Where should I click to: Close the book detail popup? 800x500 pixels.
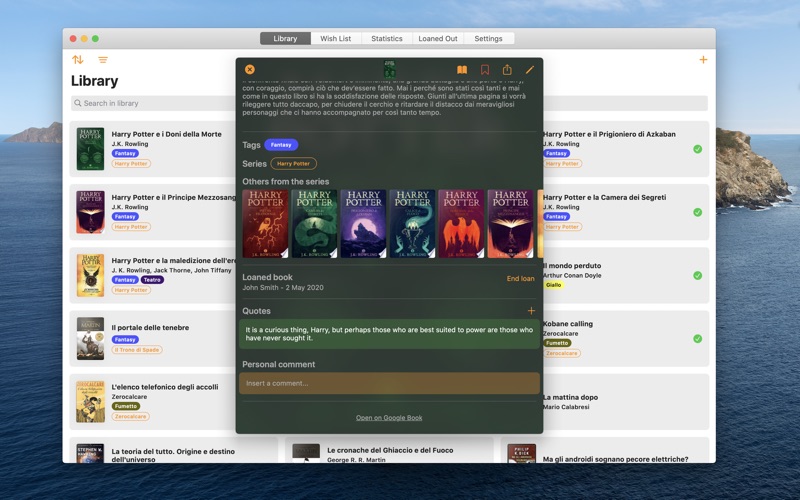coord(249,69)
